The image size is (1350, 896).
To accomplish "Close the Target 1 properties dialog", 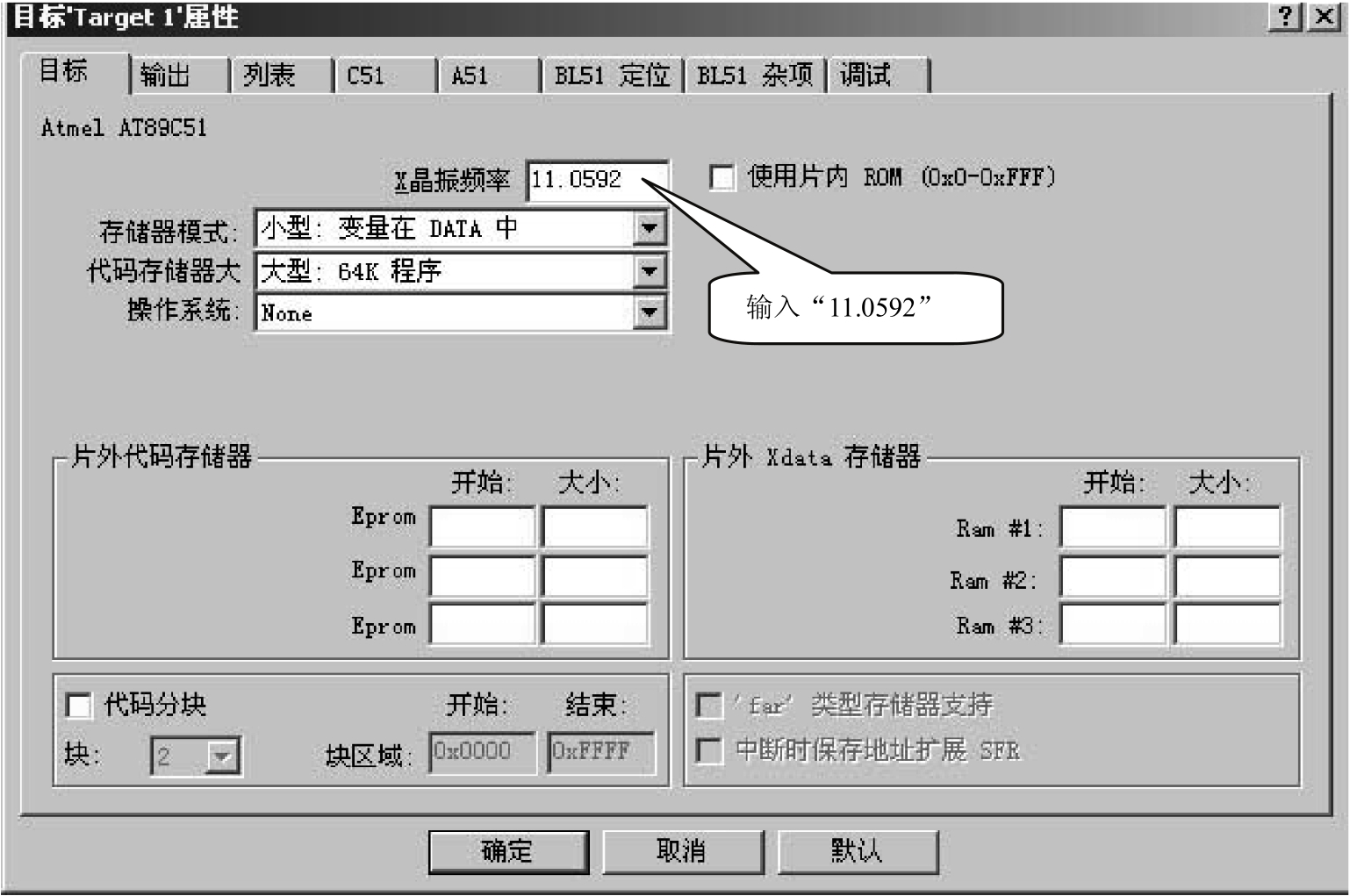I will 1325,17.
